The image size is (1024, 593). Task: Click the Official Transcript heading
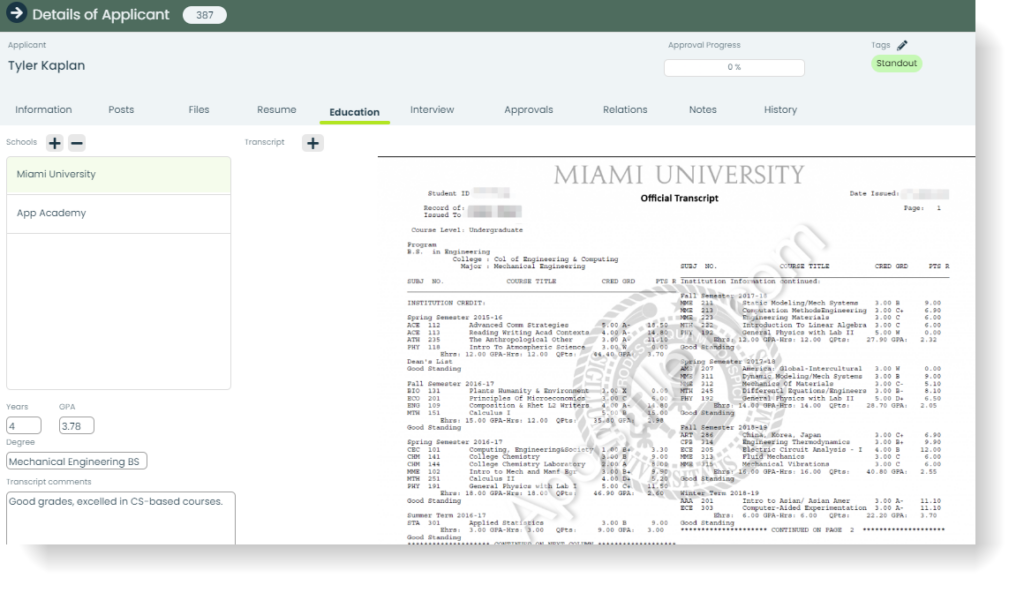click(x=679, y=198)
